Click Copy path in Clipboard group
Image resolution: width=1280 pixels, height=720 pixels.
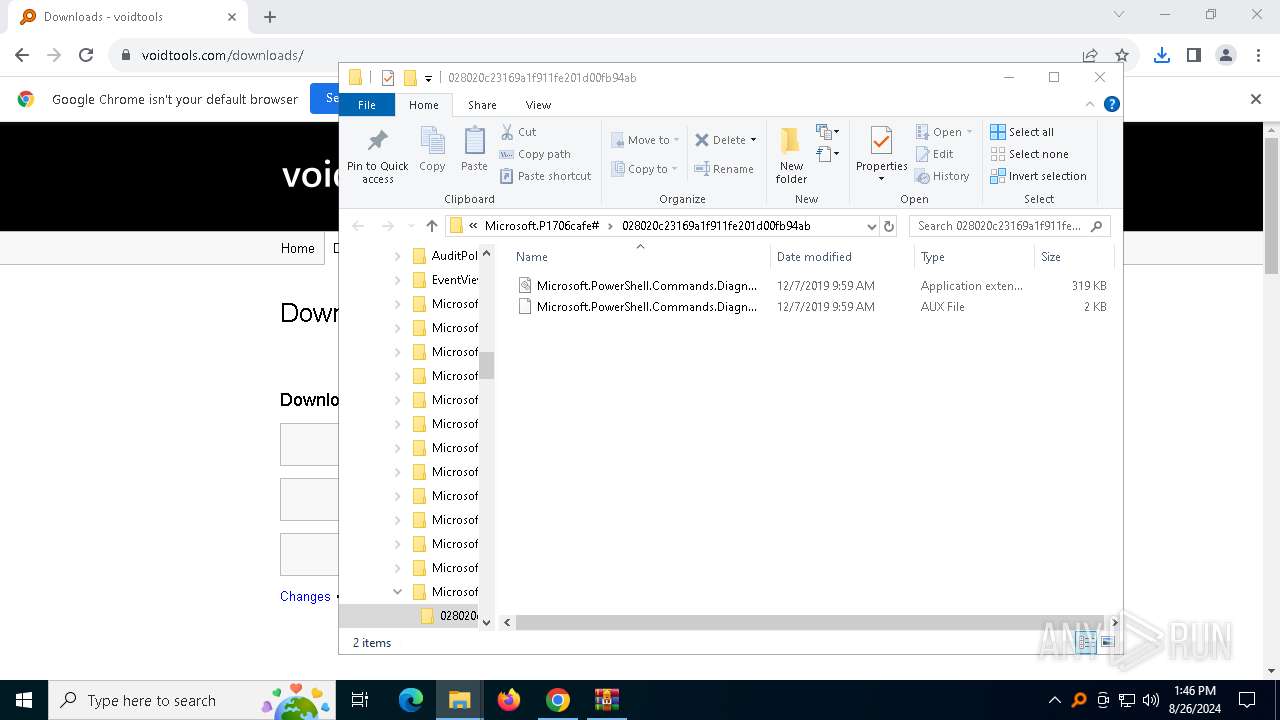point(535,154)
